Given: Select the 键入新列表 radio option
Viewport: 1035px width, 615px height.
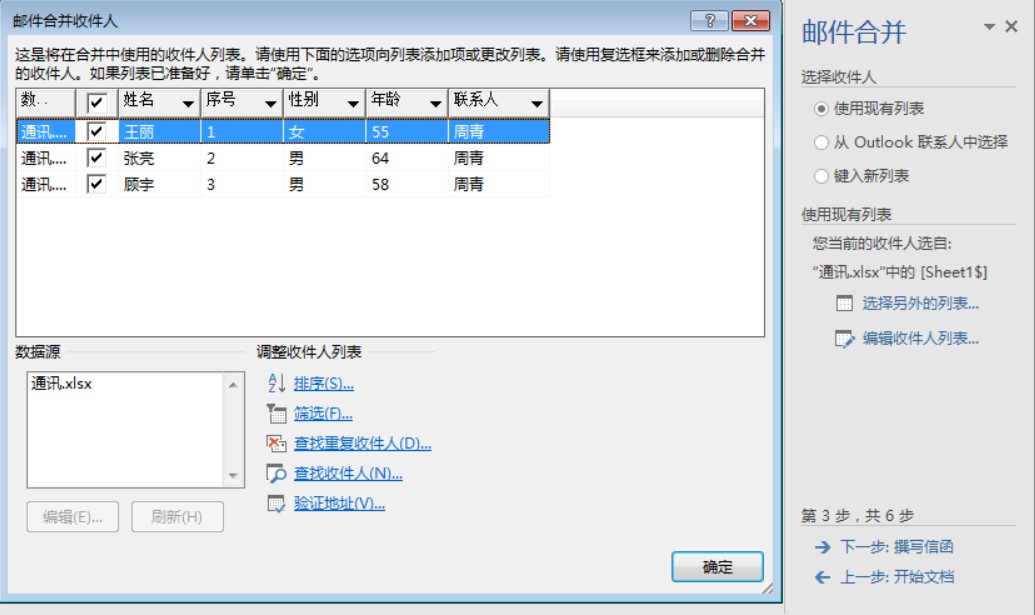Looking at the screenshot, I should tap(822, 176).
